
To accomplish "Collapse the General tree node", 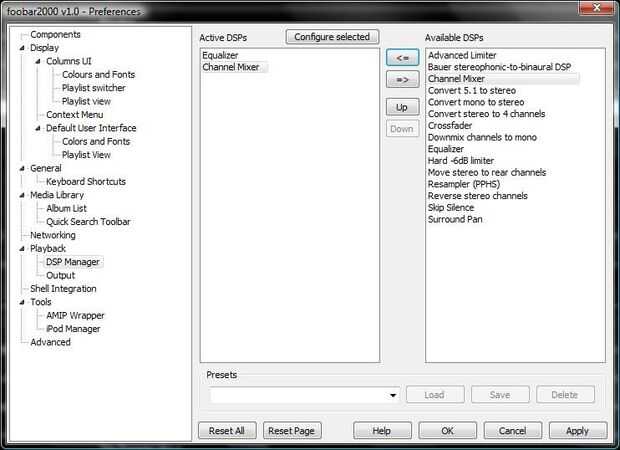I will pyautogui.click(x=22, y=168).
